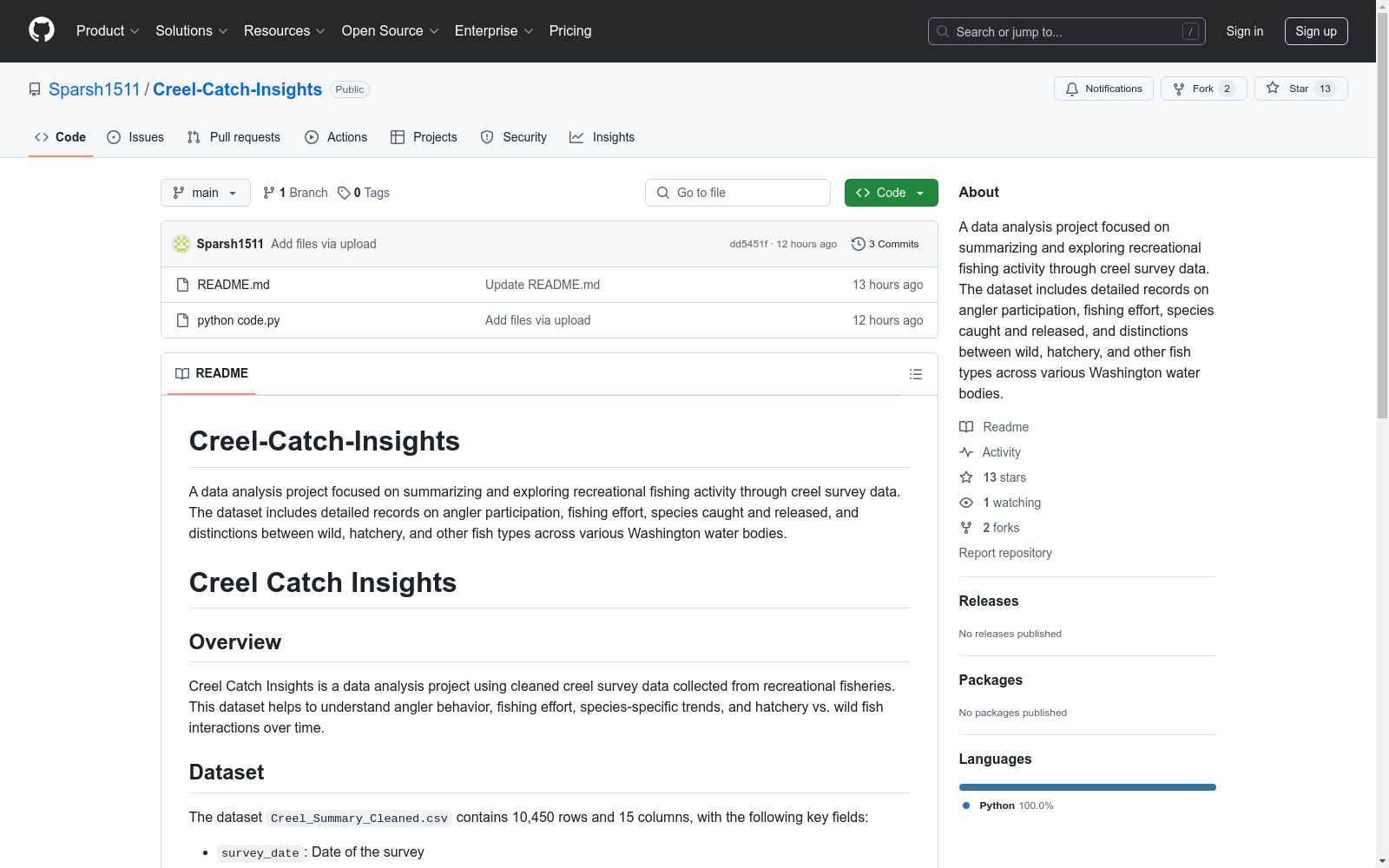Open the Issues tab
The image size is (1389, 868).
135,137
